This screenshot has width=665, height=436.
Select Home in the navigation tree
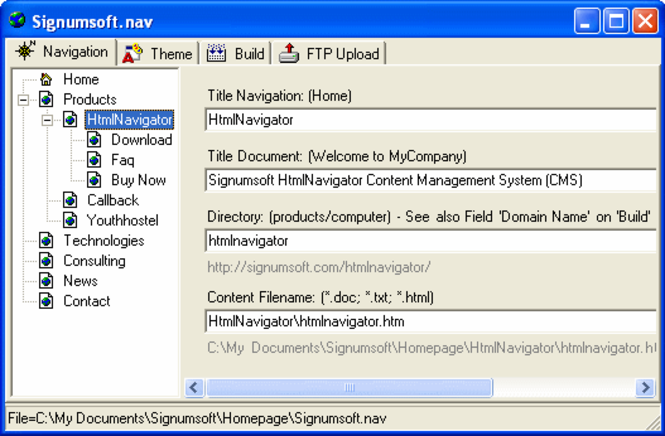[x=81, y=79]
